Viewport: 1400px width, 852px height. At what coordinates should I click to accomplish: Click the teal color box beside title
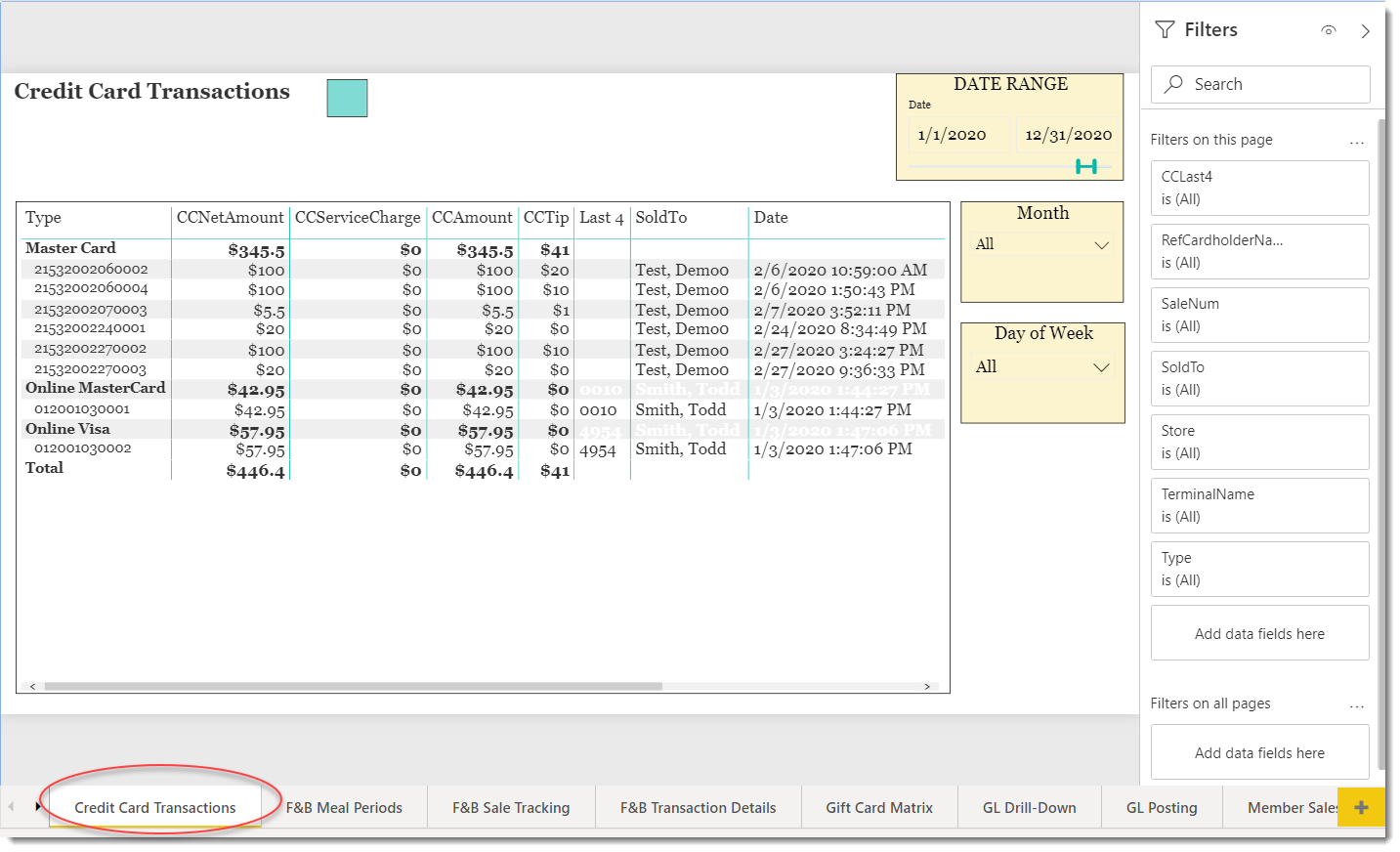click(347, 99)
